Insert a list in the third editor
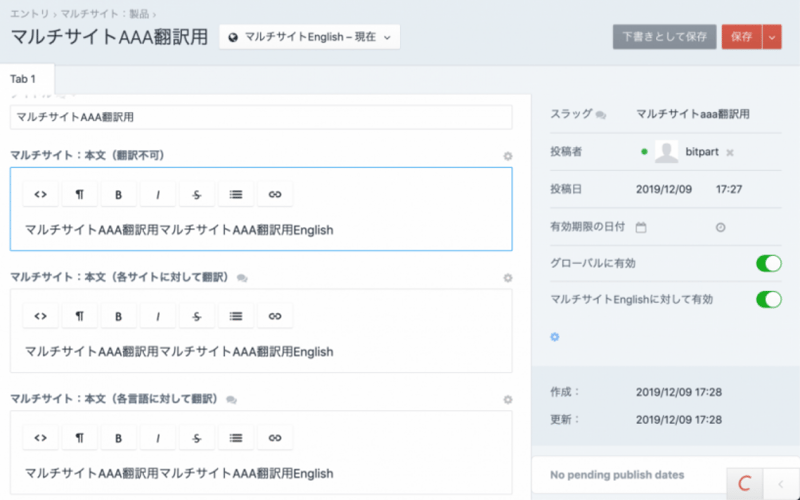800x500 pixels. 235,438
